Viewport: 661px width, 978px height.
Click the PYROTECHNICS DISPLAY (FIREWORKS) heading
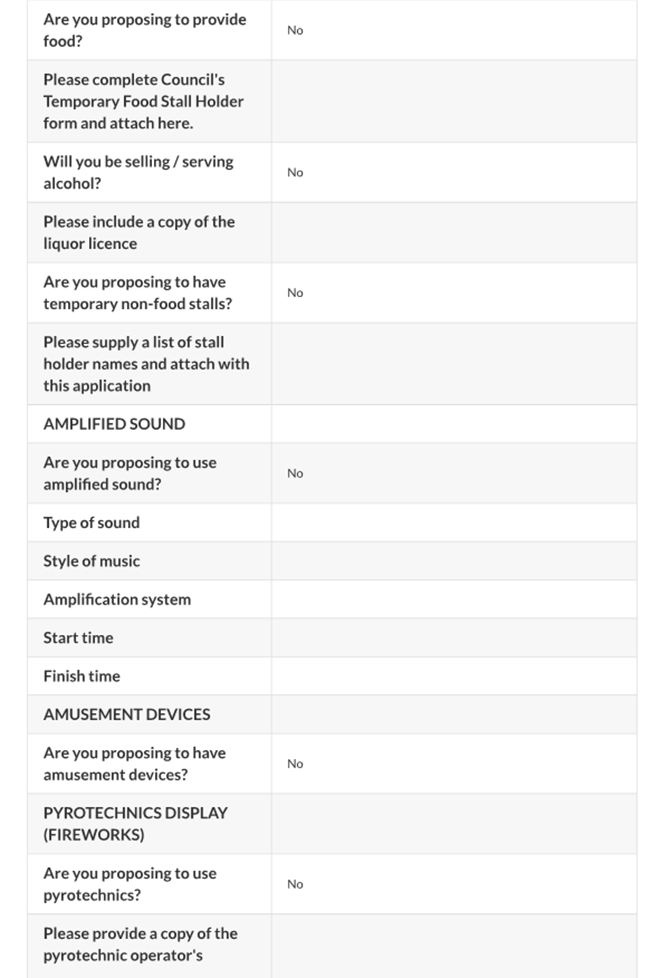135,823
